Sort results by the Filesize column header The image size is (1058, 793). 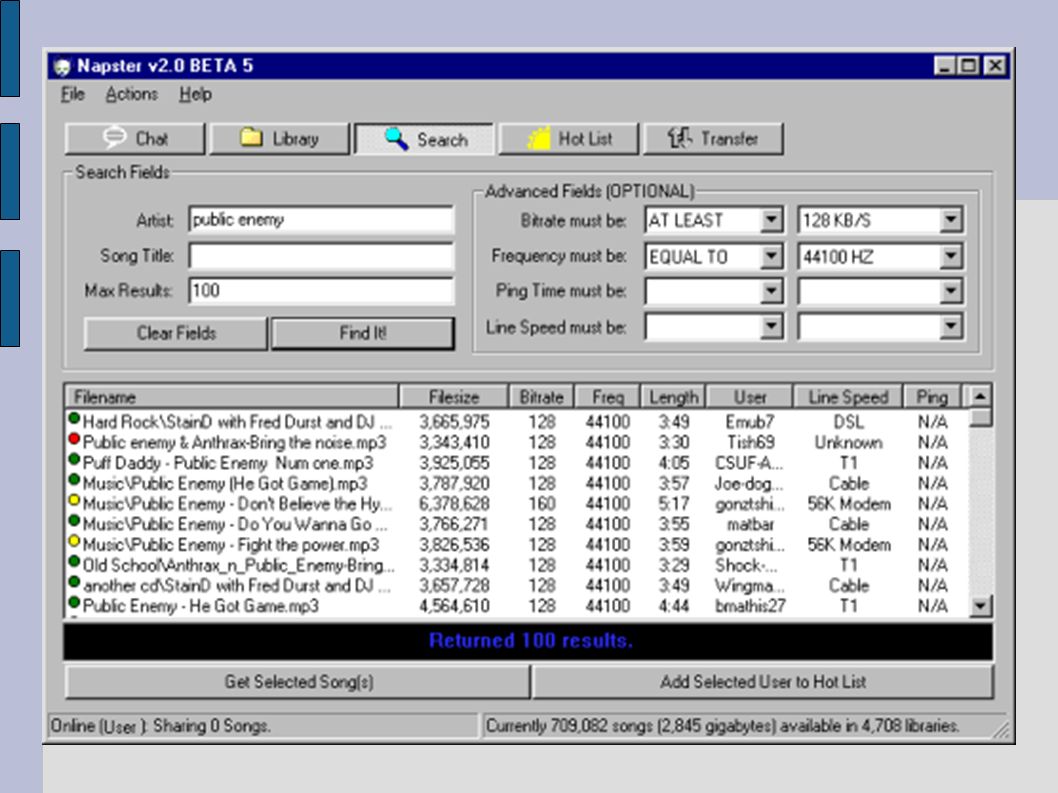click(453, 397)
